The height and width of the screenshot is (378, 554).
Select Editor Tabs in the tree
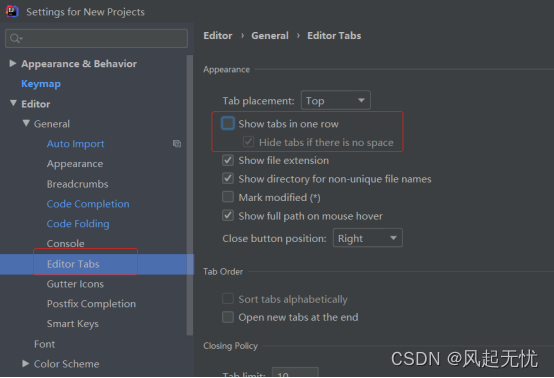pos(73,264)
